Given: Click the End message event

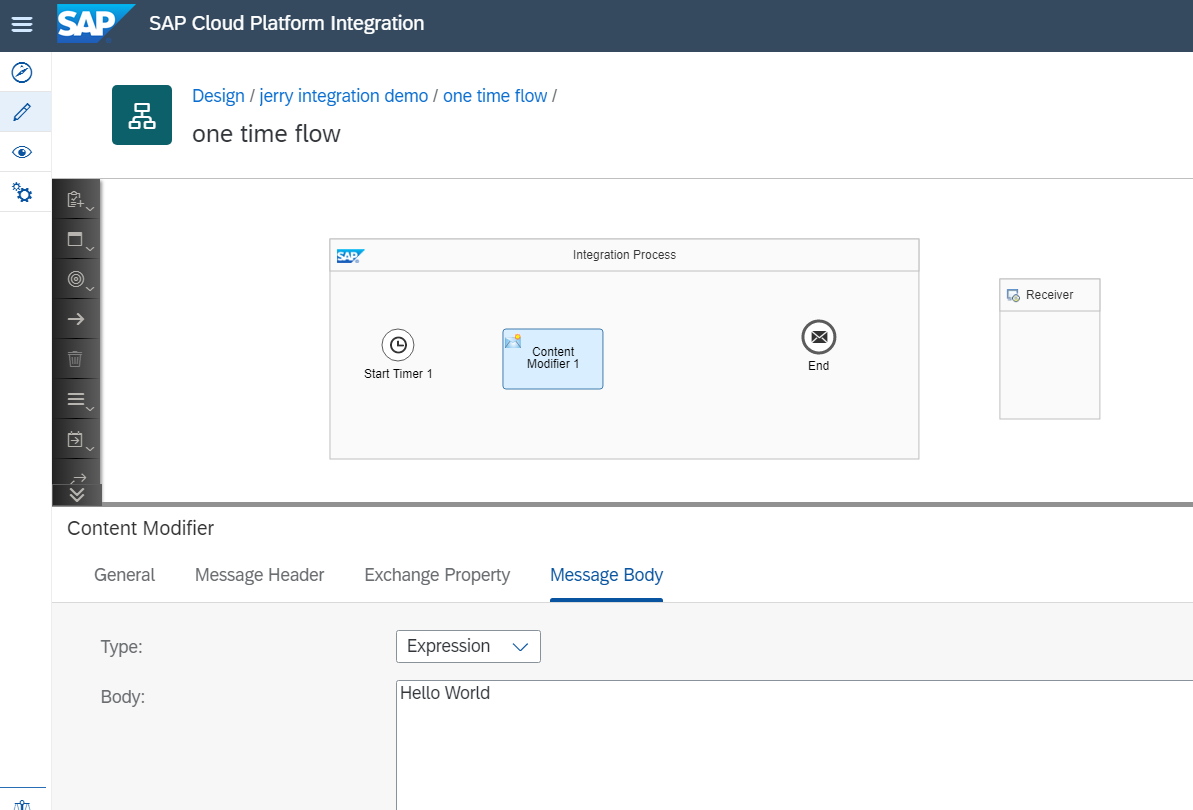Looking at the screenshot, I should 818,337.
